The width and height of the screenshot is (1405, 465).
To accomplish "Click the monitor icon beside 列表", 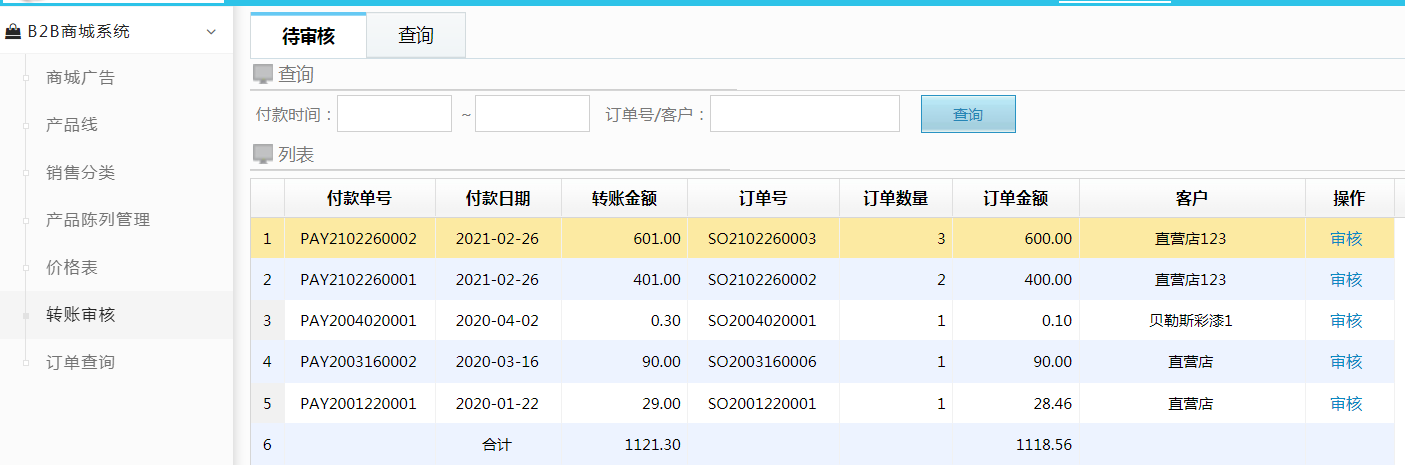I will pos(263,154).
